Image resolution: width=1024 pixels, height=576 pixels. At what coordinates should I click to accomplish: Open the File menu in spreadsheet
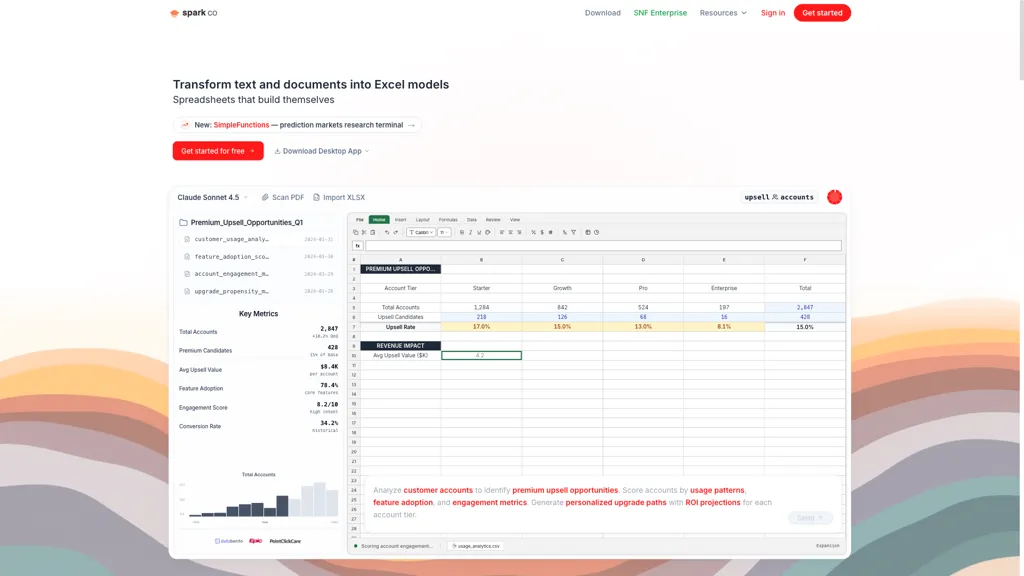(360, 220)
